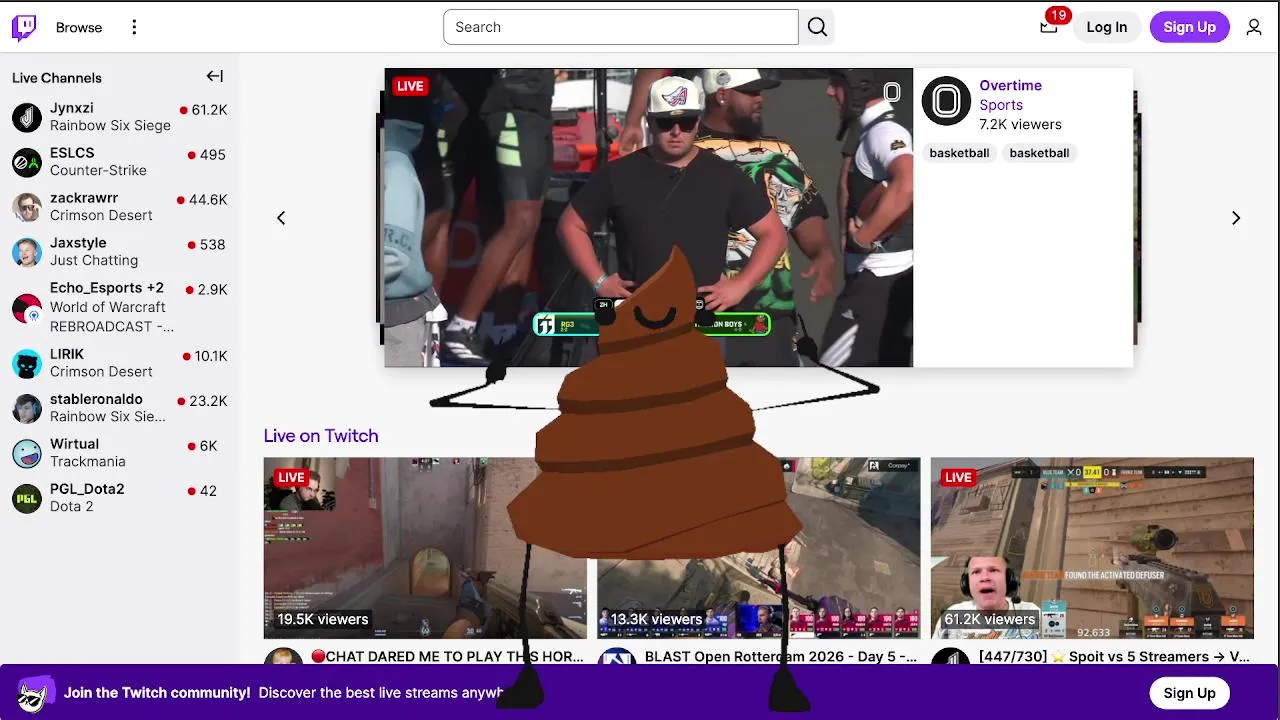1280x720 pixels.
Task: Open the BLAST Open Rotterdam stream title
Action: (x=781, y=657)
